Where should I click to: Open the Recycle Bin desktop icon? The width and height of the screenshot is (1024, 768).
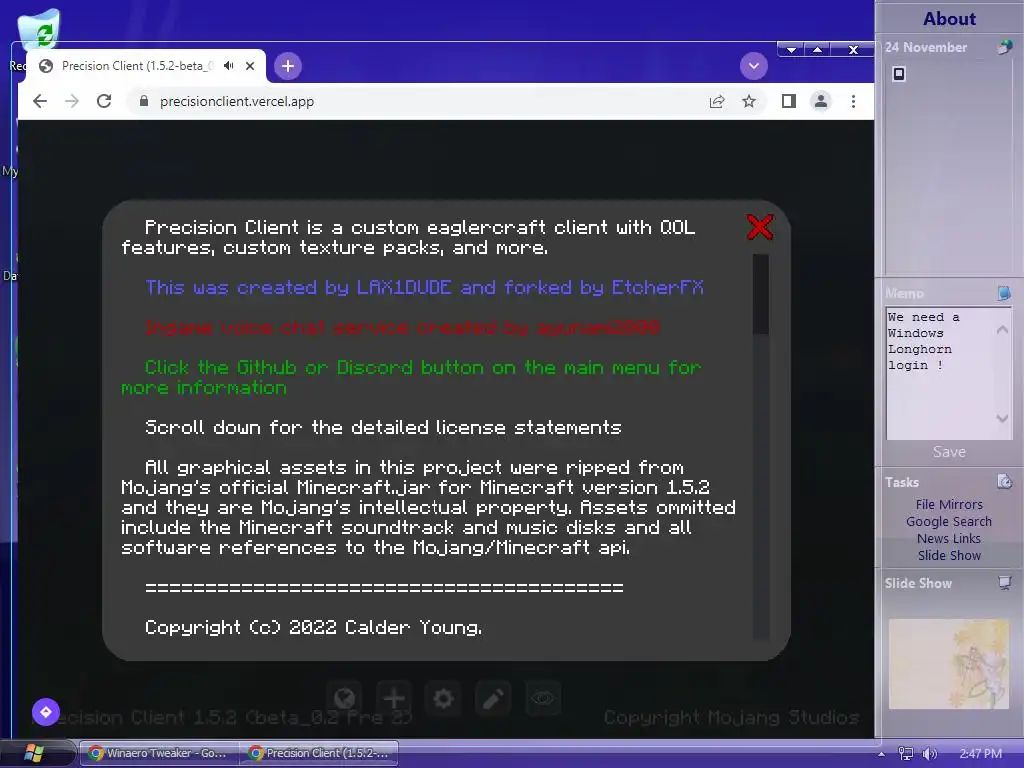click(39, 29)
